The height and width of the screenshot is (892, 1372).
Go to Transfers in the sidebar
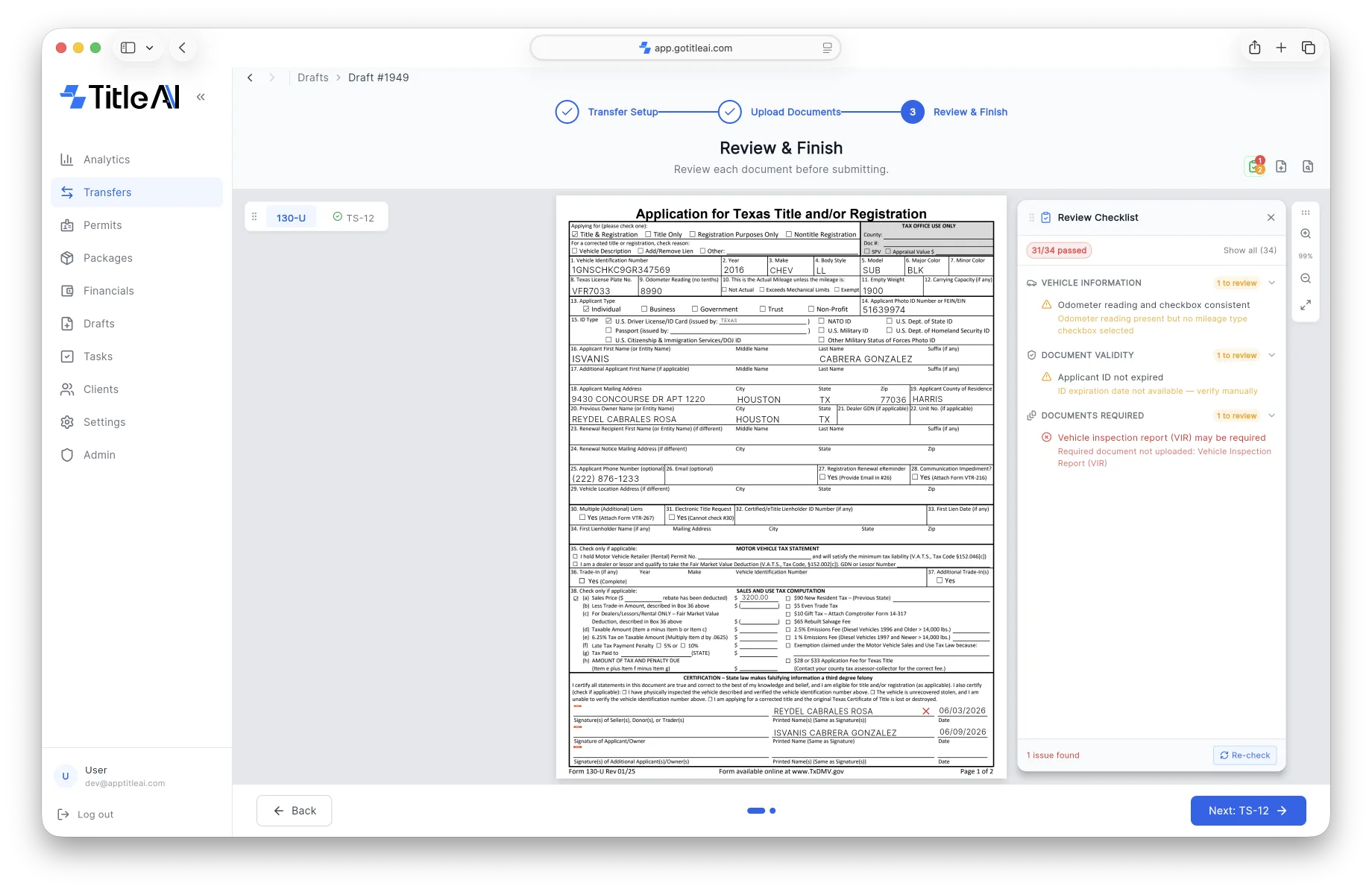(136, 192)
